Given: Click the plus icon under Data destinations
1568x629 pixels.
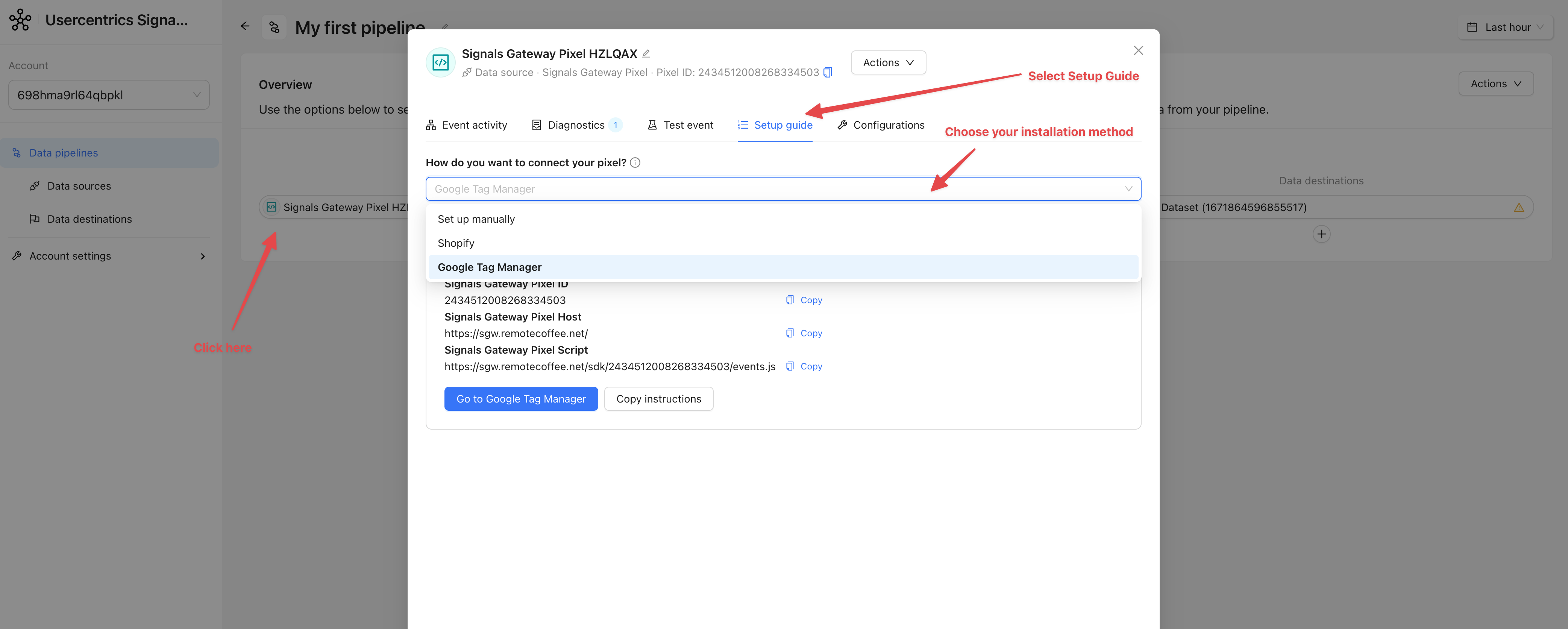Looking at the screenshot, I should (x=1321, y=234).
